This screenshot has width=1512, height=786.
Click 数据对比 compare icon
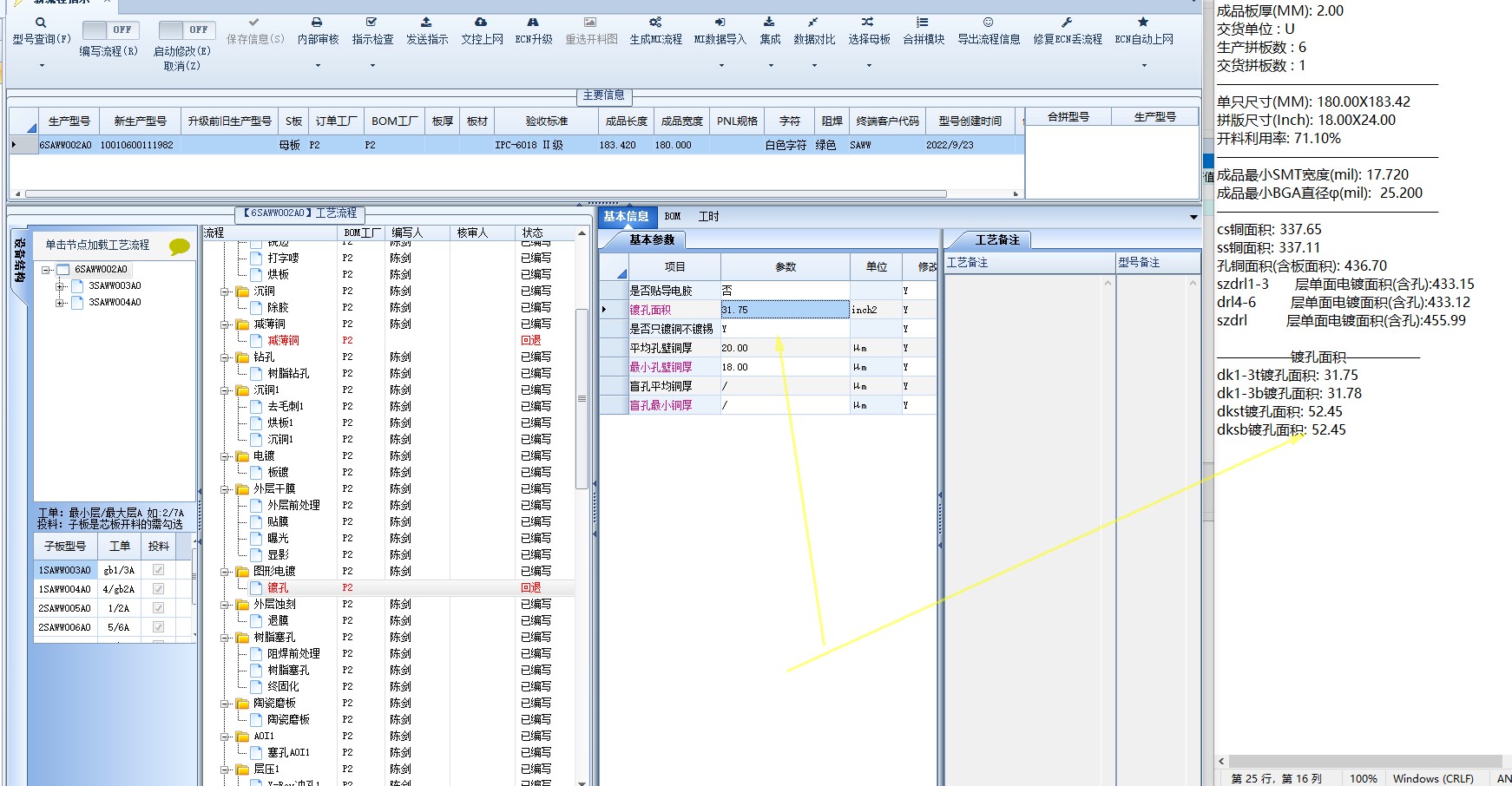click(813, 22)
